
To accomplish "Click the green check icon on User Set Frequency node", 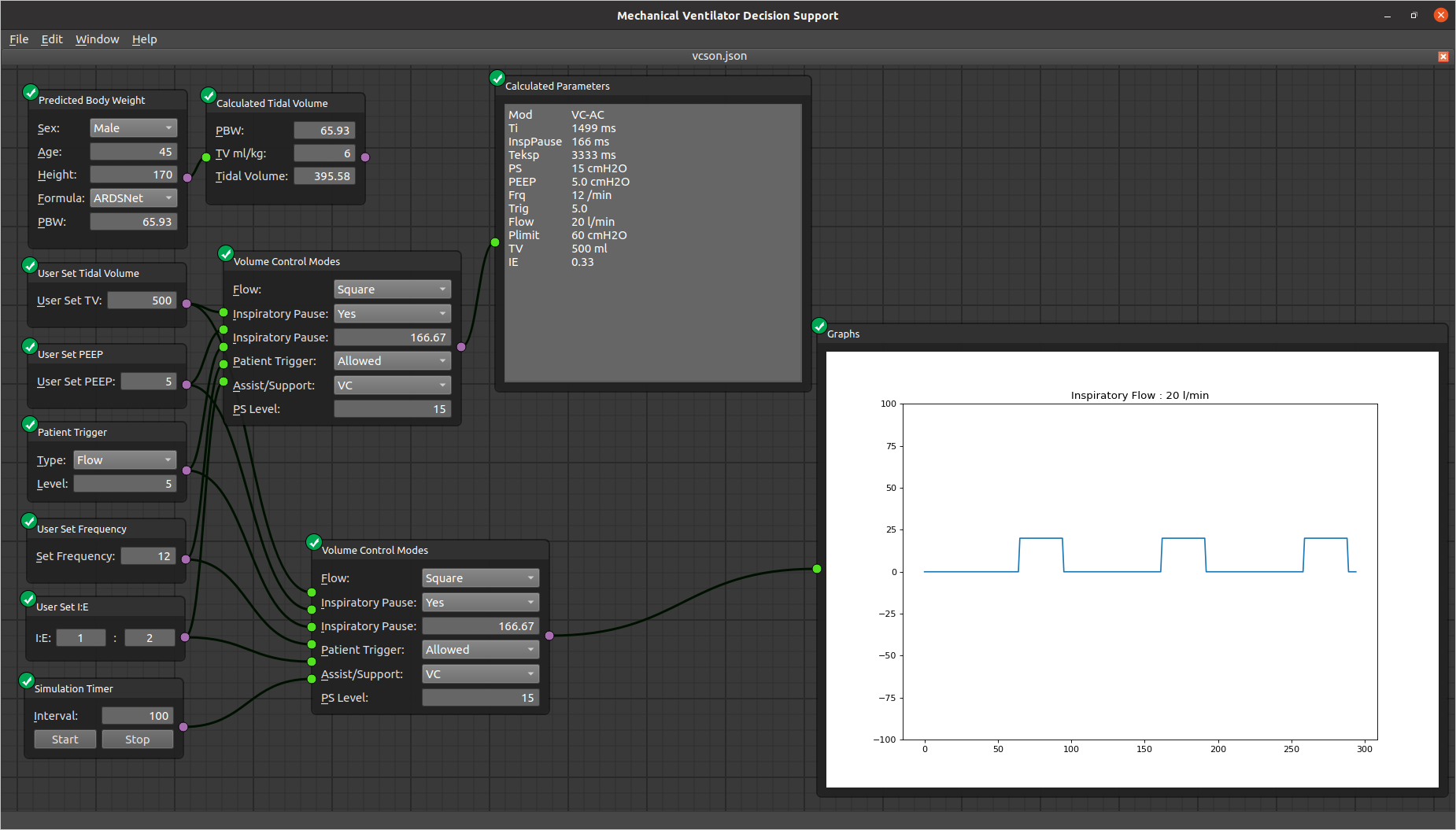I will tap(29, 521).
